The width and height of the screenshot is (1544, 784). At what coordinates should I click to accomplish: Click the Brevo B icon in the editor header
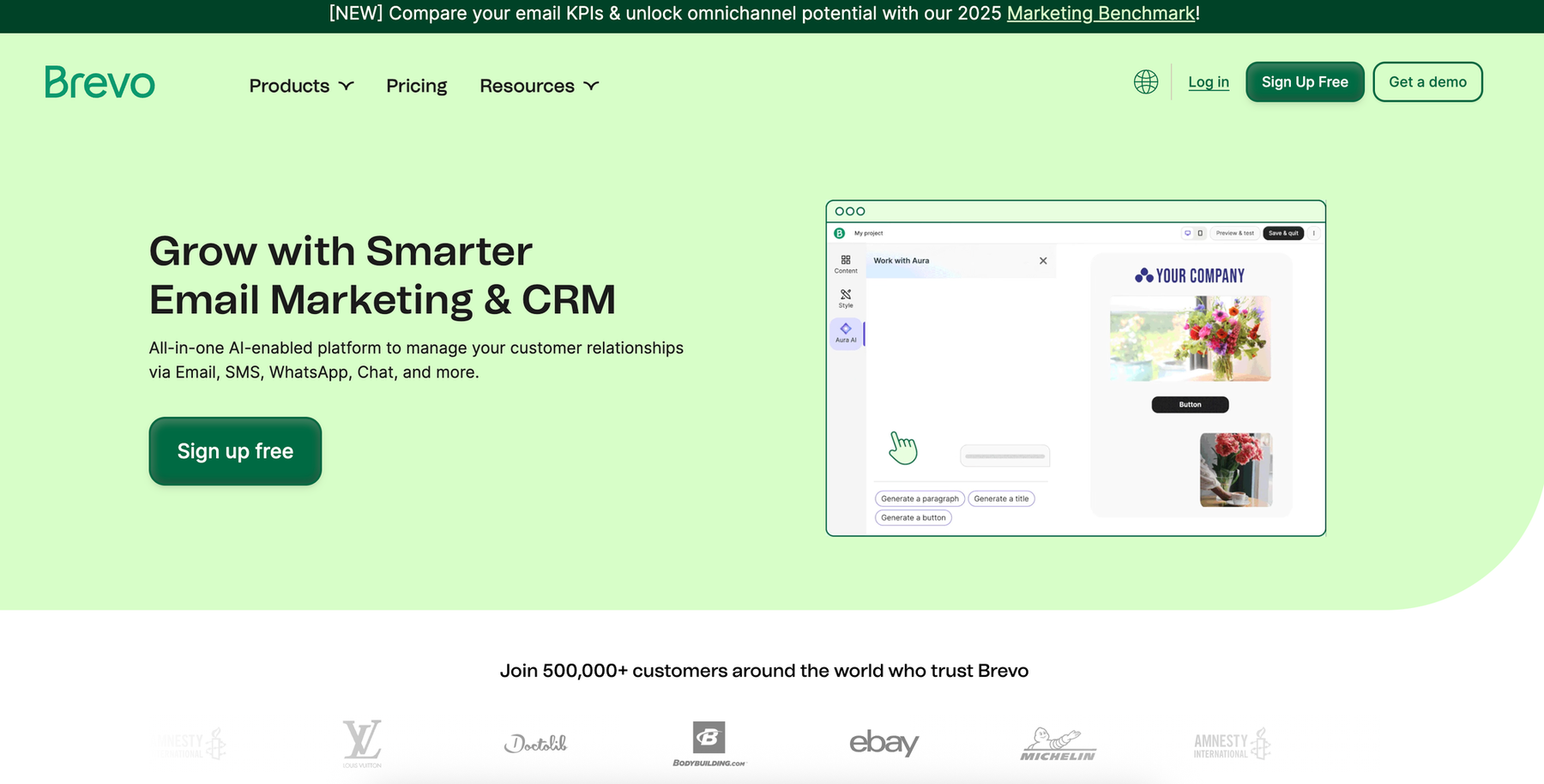[x=839, y=233]
